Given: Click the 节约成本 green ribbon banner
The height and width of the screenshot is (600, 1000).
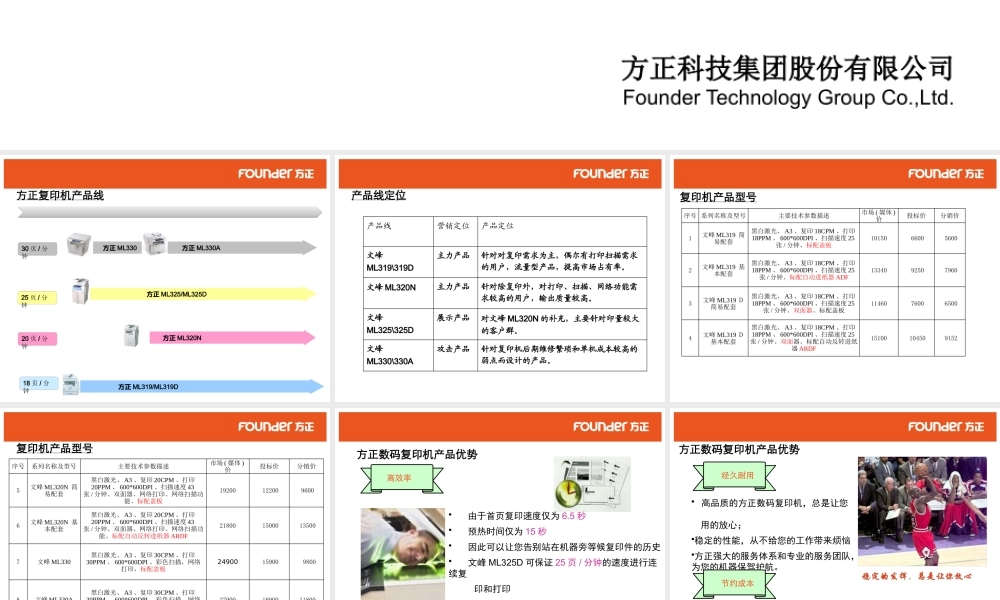Looking at the screenshot, I should click(735, 584).
